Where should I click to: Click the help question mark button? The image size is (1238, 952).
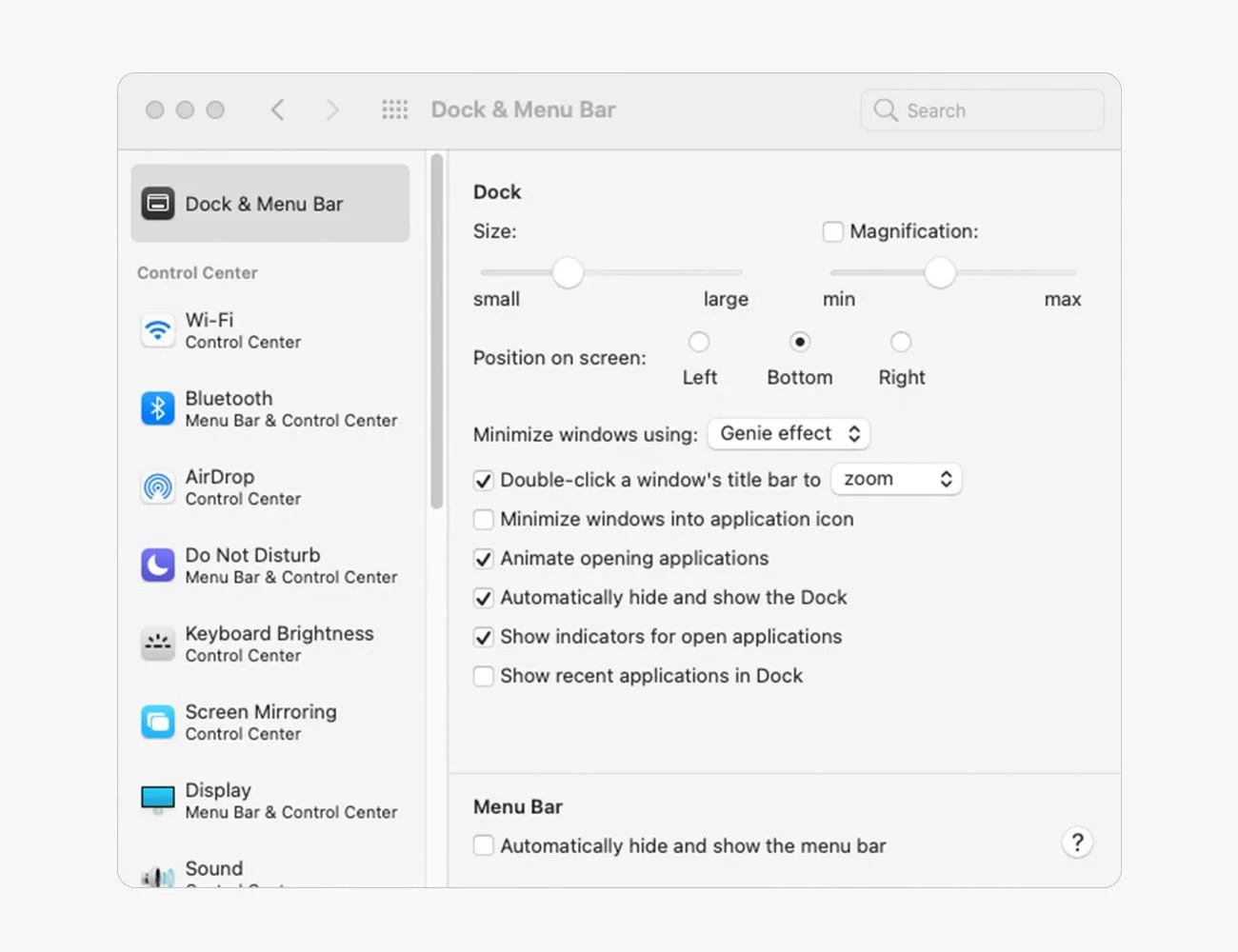coord(1077,843)
